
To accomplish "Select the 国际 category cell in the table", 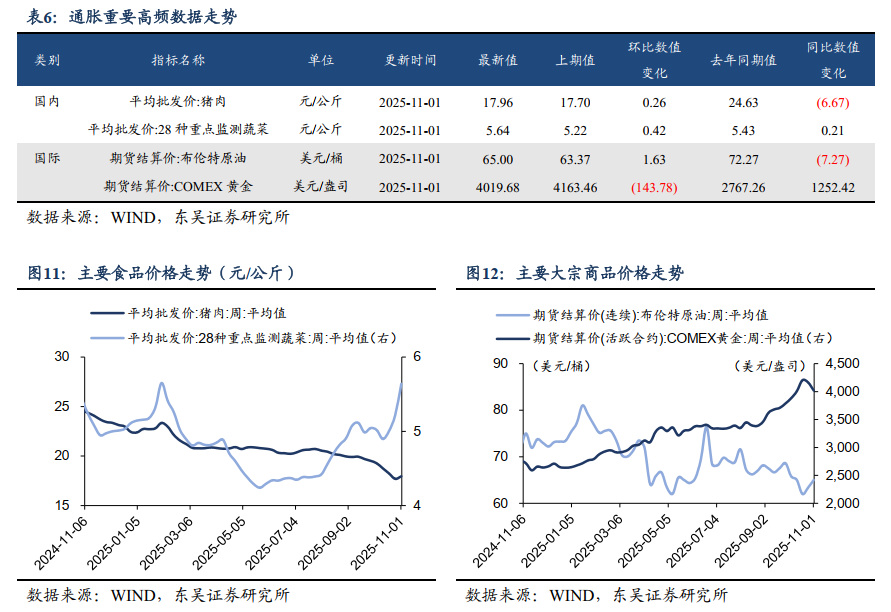I will [46, 158].
